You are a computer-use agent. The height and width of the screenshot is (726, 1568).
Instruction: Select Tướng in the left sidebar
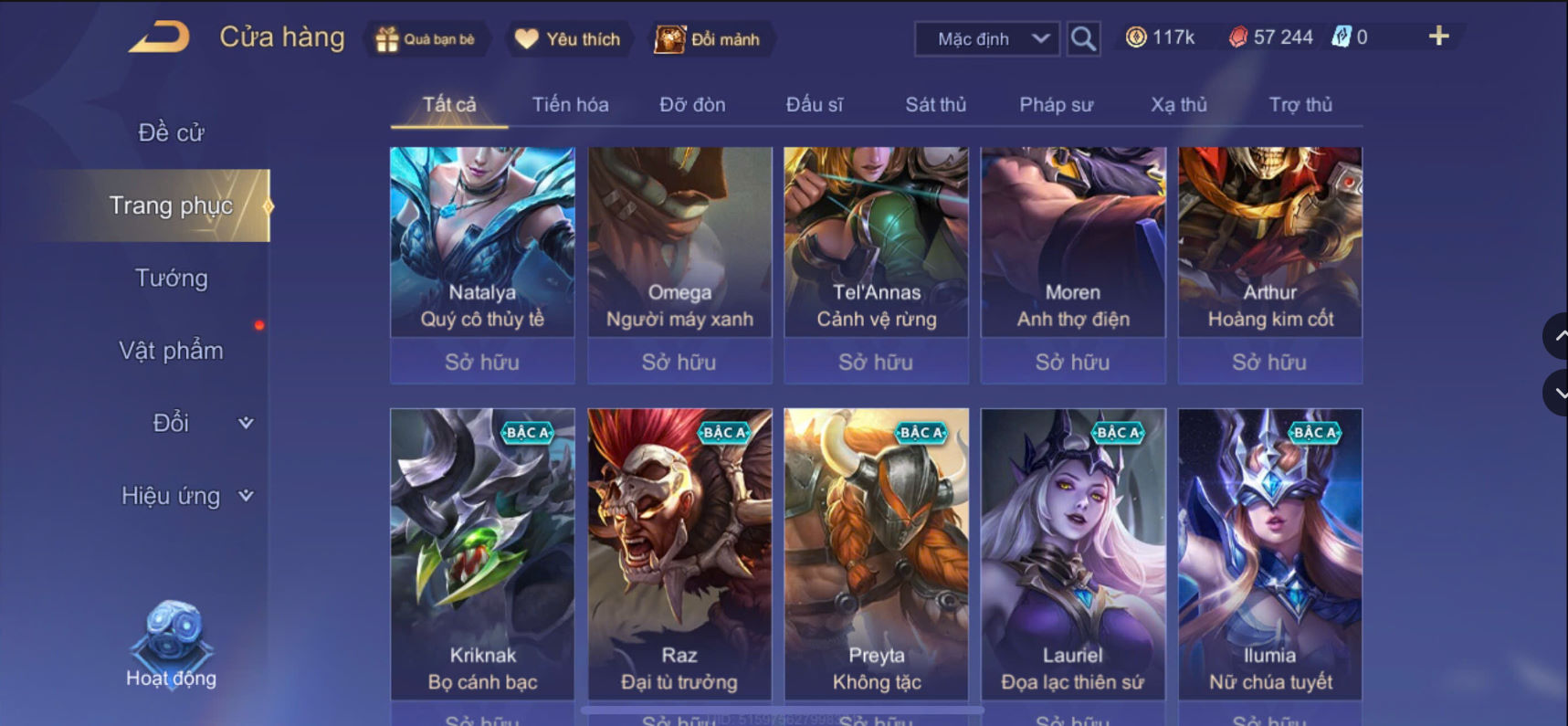[x=171, y=278]
